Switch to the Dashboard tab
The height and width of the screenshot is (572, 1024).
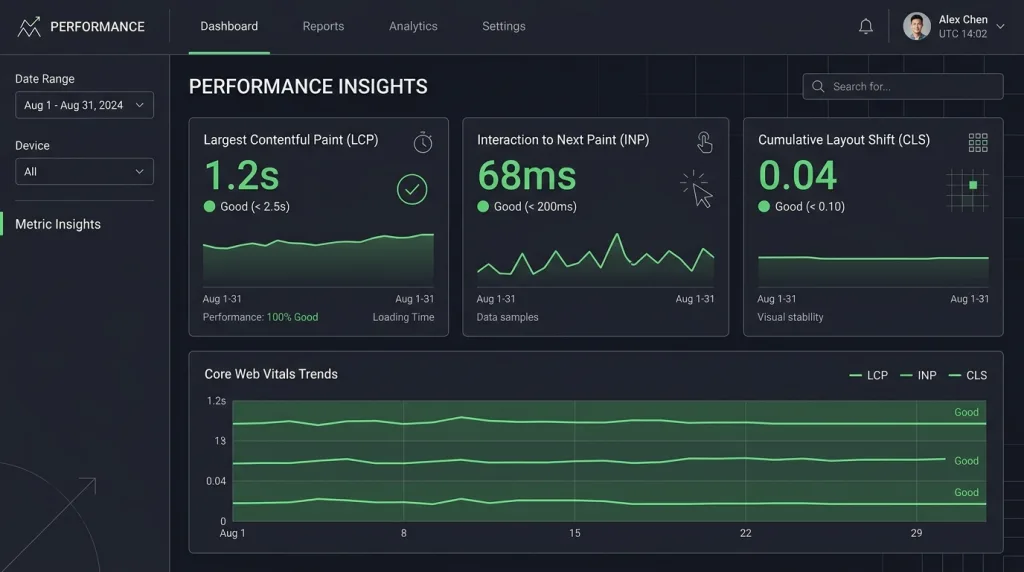pyautogui.click(x=229, y=26)
